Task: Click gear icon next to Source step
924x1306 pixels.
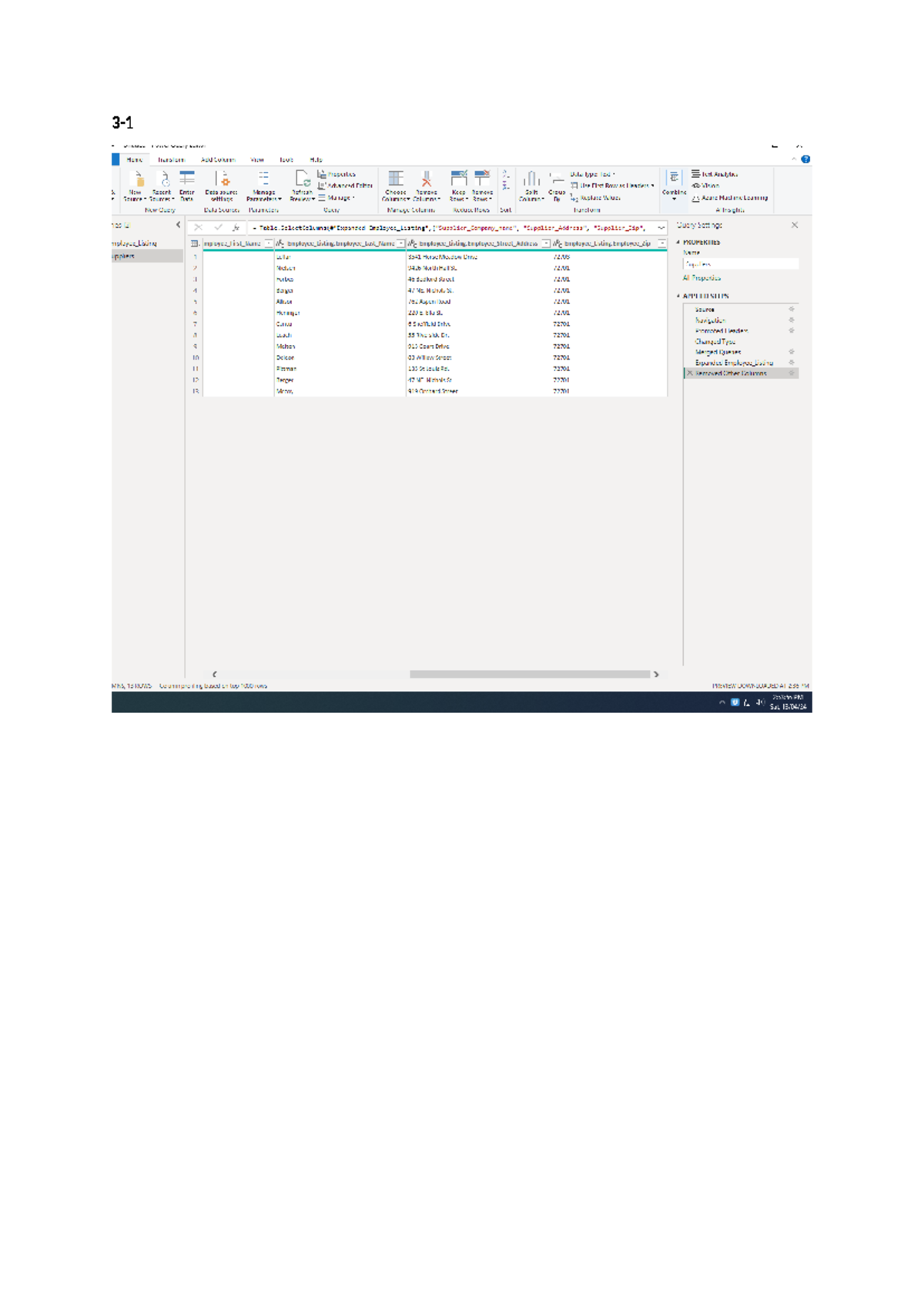Action: (792, 310)
